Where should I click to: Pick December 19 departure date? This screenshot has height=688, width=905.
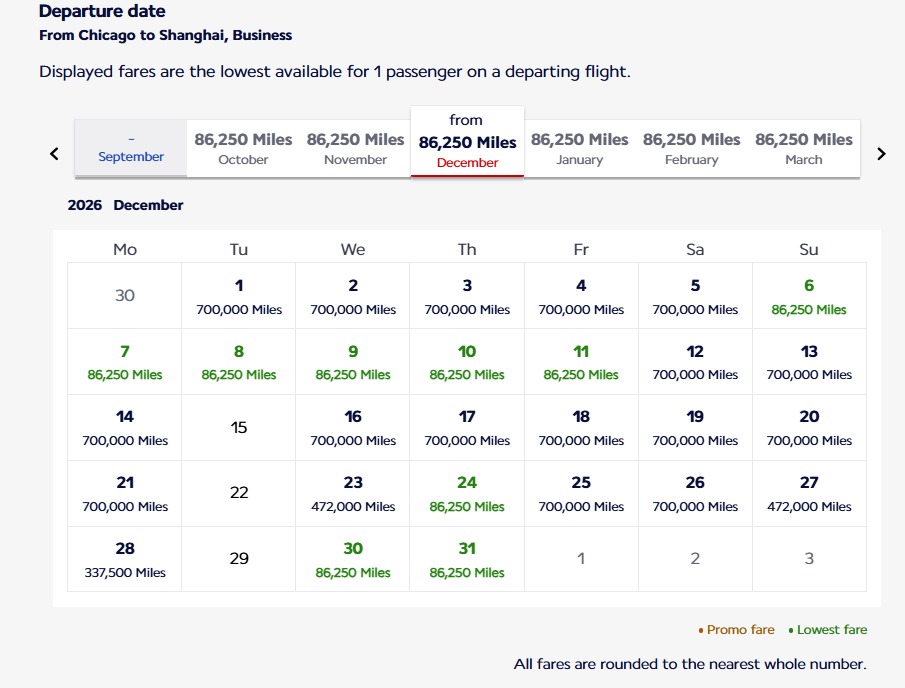tap(695, 428)
